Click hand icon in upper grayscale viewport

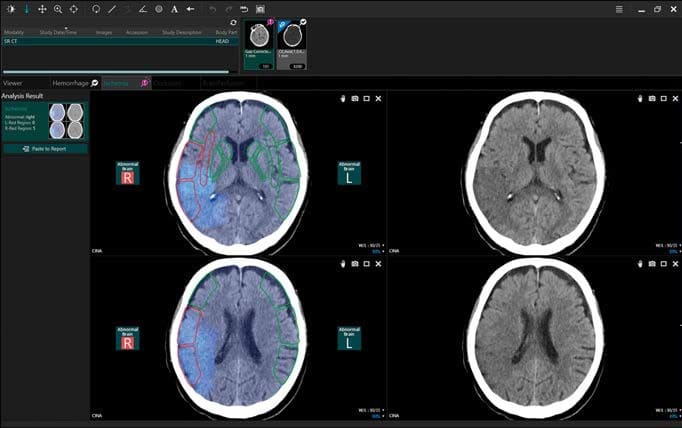point(640,99)
